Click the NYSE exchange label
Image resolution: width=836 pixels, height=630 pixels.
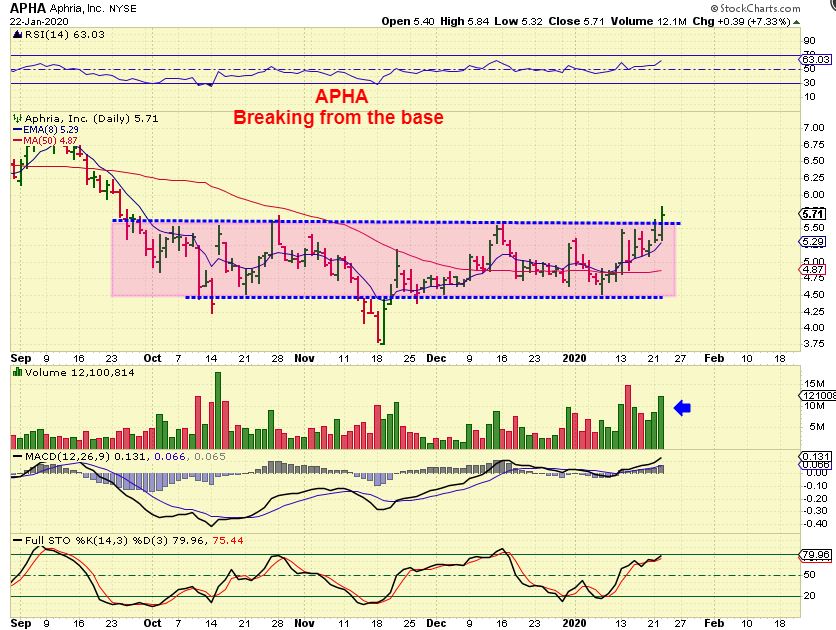(122, 9)
